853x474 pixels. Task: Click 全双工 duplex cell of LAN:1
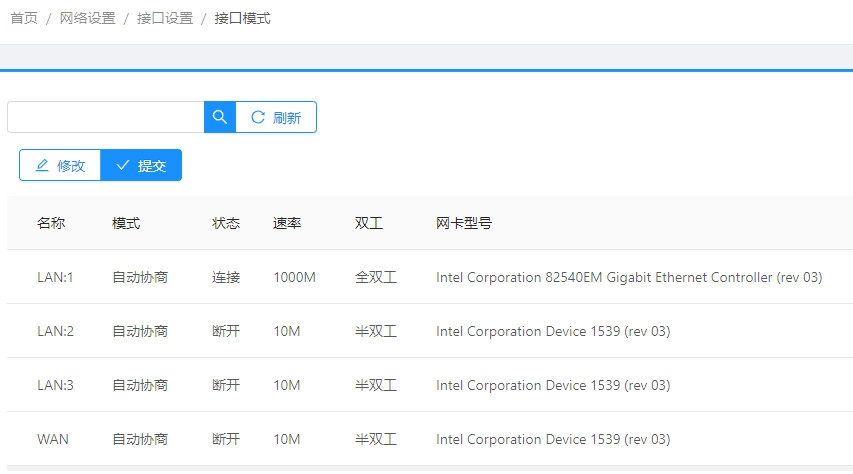pyautogui.click(x=375, y=277)
